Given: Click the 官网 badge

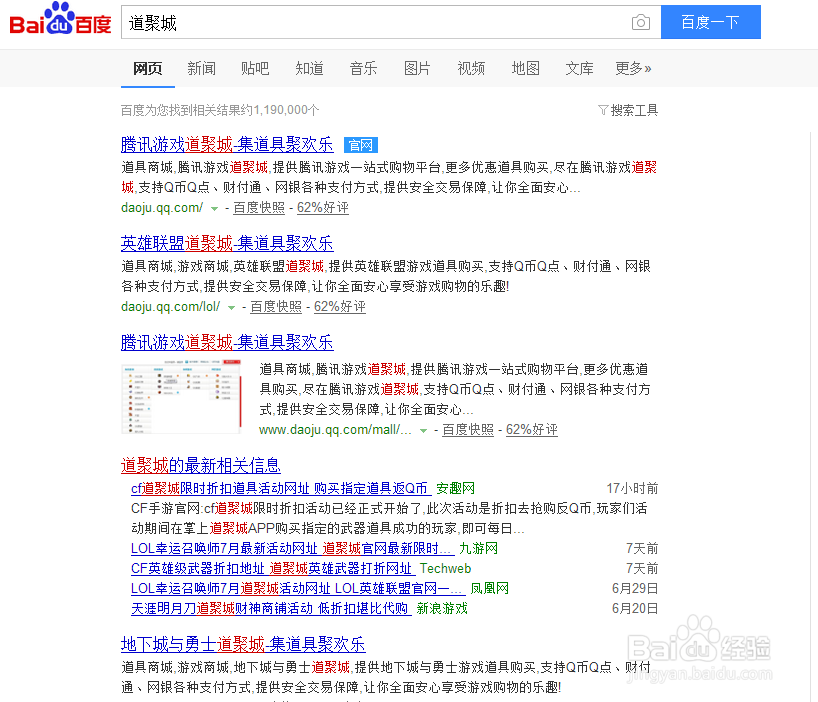Looking at the screenshot, I should tap(361, 145).
